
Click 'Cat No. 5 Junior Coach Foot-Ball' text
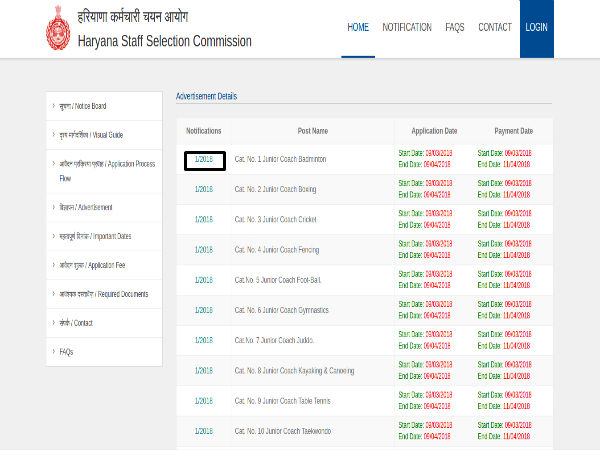pos(278,280)
